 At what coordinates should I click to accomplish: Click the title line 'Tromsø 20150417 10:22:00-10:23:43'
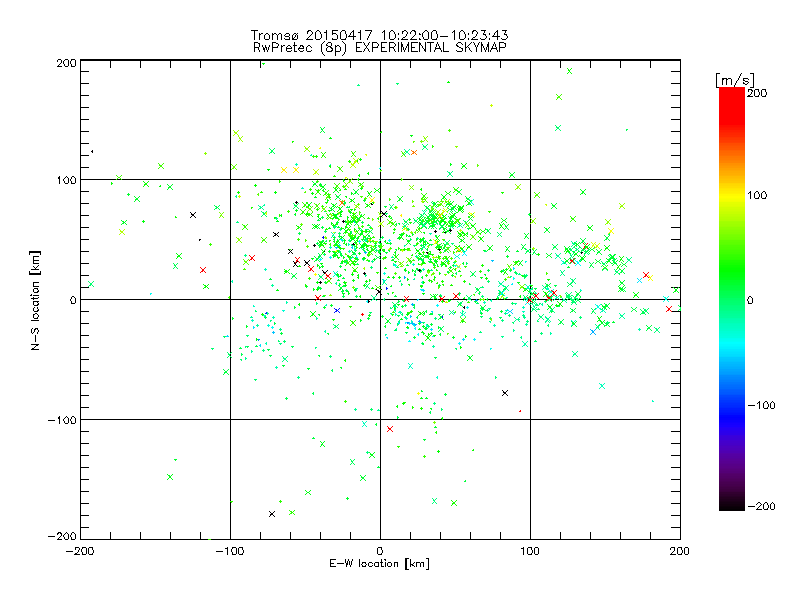(379, 35)
